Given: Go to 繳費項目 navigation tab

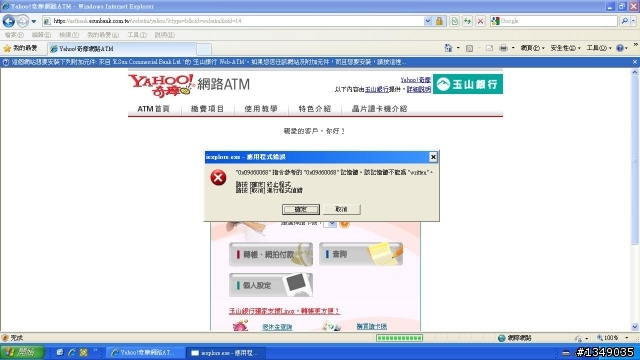Looking at the screenshot, I should pyautogui.click(x=207, y=109).
